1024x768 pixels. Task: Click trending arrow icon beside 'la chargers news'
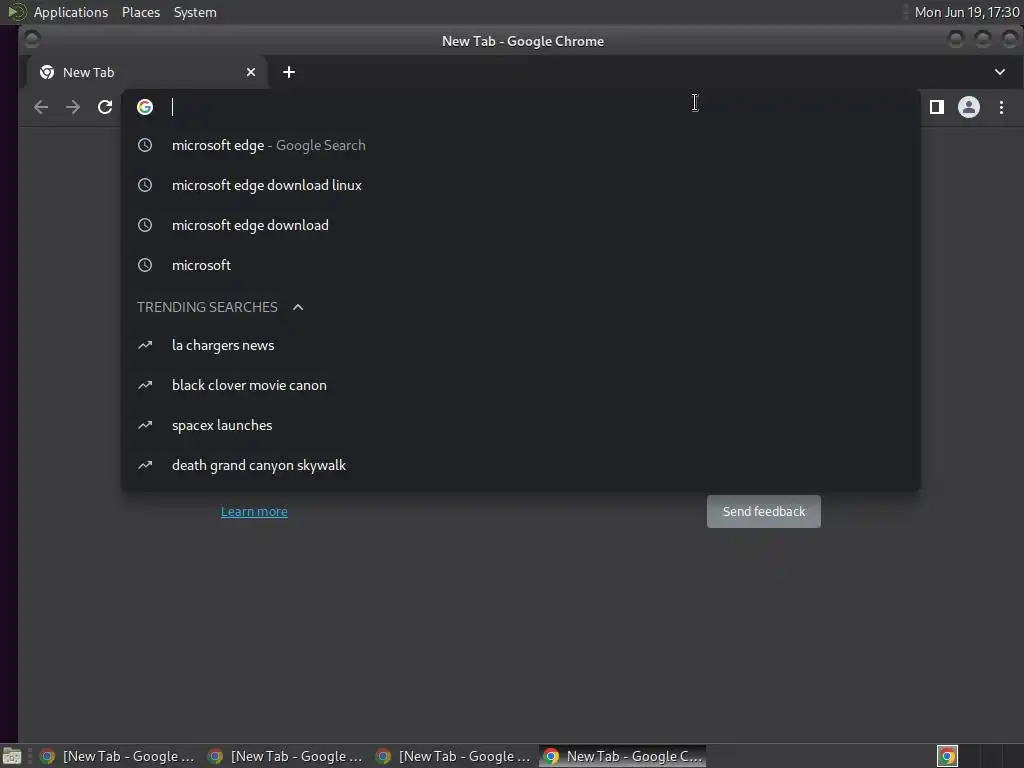click(x=145, y=345)
